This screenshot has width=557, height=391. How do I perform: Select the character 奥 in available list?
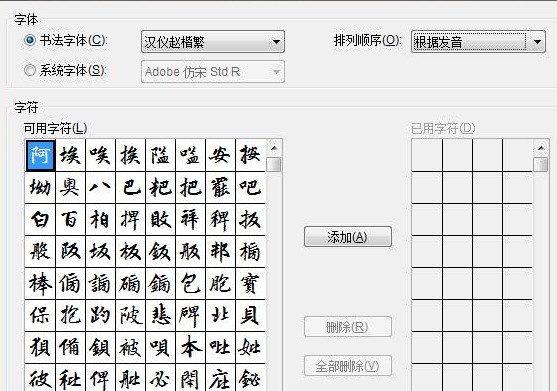click(70, 188)
